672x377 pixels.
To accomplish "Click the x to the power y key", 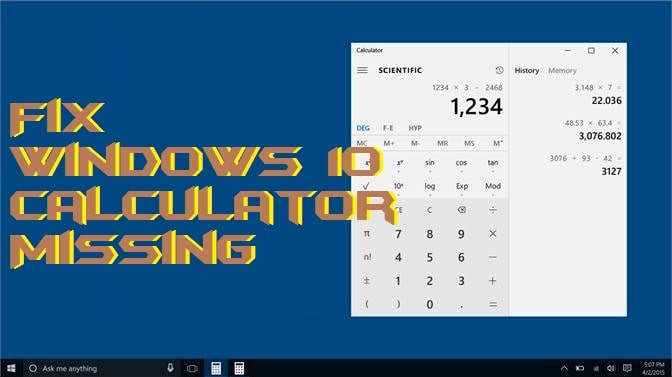I will point(399,163).
